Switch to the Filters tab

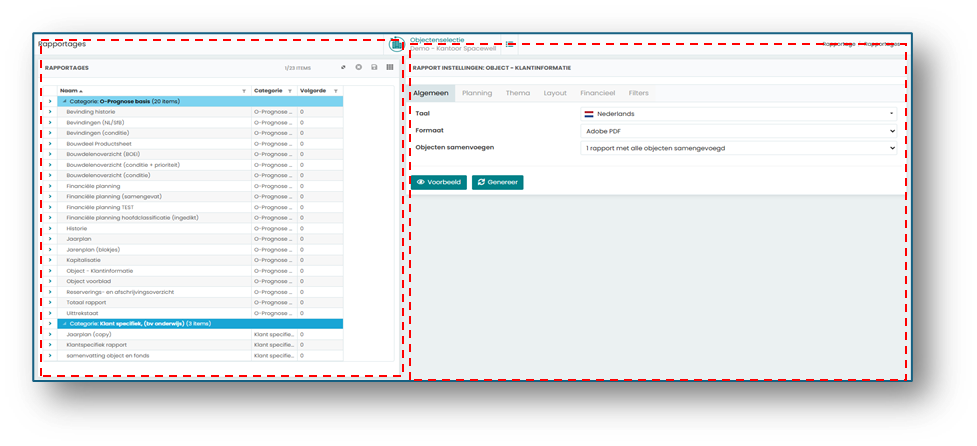pos(639,93)
